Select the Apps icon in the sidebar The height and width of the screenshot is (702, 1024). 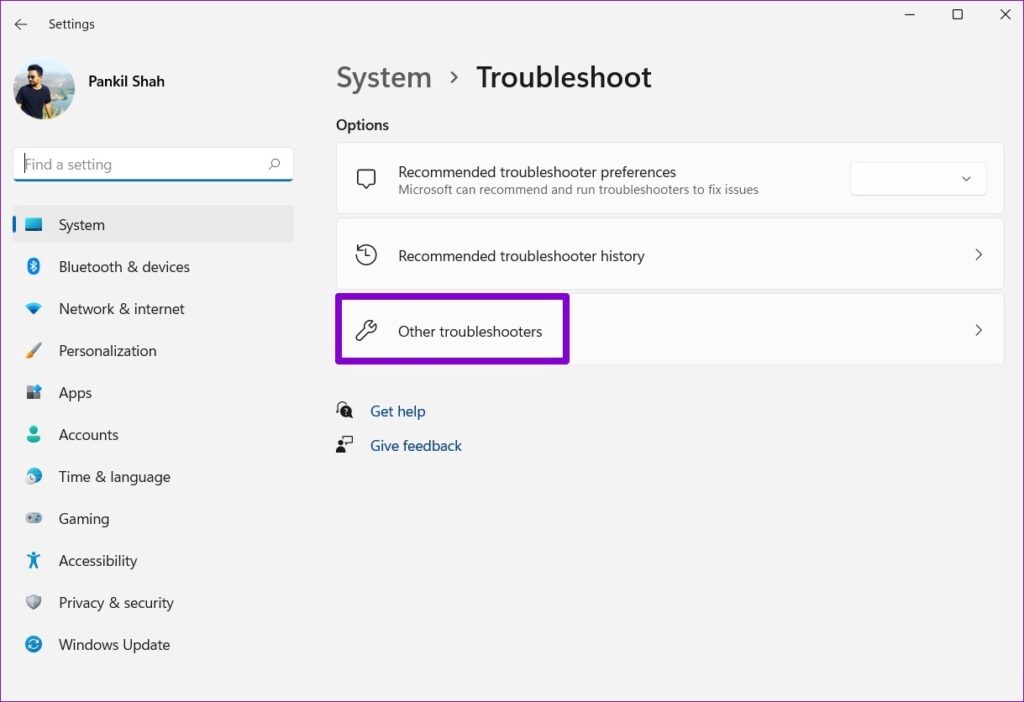34,393
